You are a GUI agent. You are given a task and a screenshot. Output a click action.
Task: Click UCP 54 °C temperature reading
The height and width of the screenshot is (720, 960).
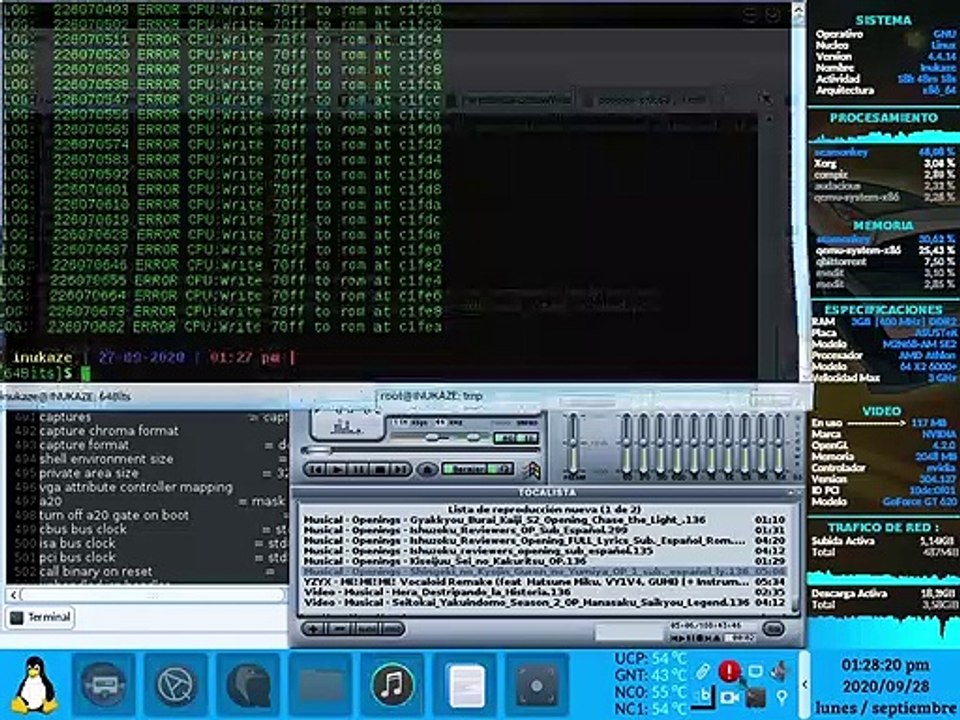pyautogui.click(x=650, y=659)
